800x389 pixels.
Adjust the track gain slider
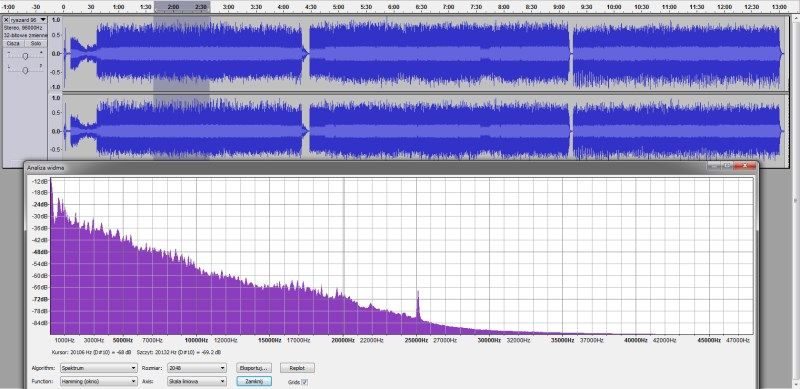(x=25, y=55)
